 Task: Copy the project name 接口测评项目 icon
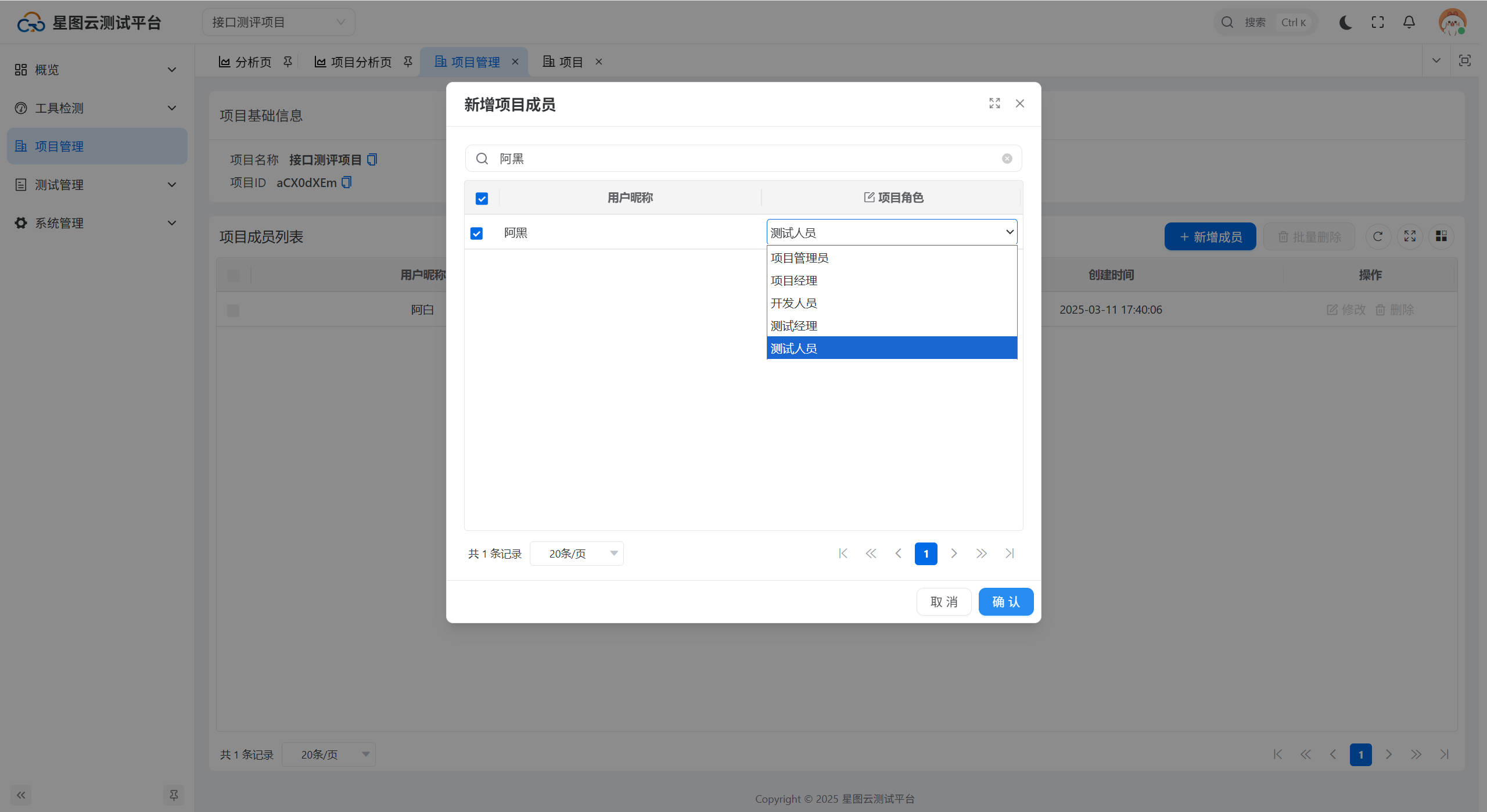click(372, 160)
